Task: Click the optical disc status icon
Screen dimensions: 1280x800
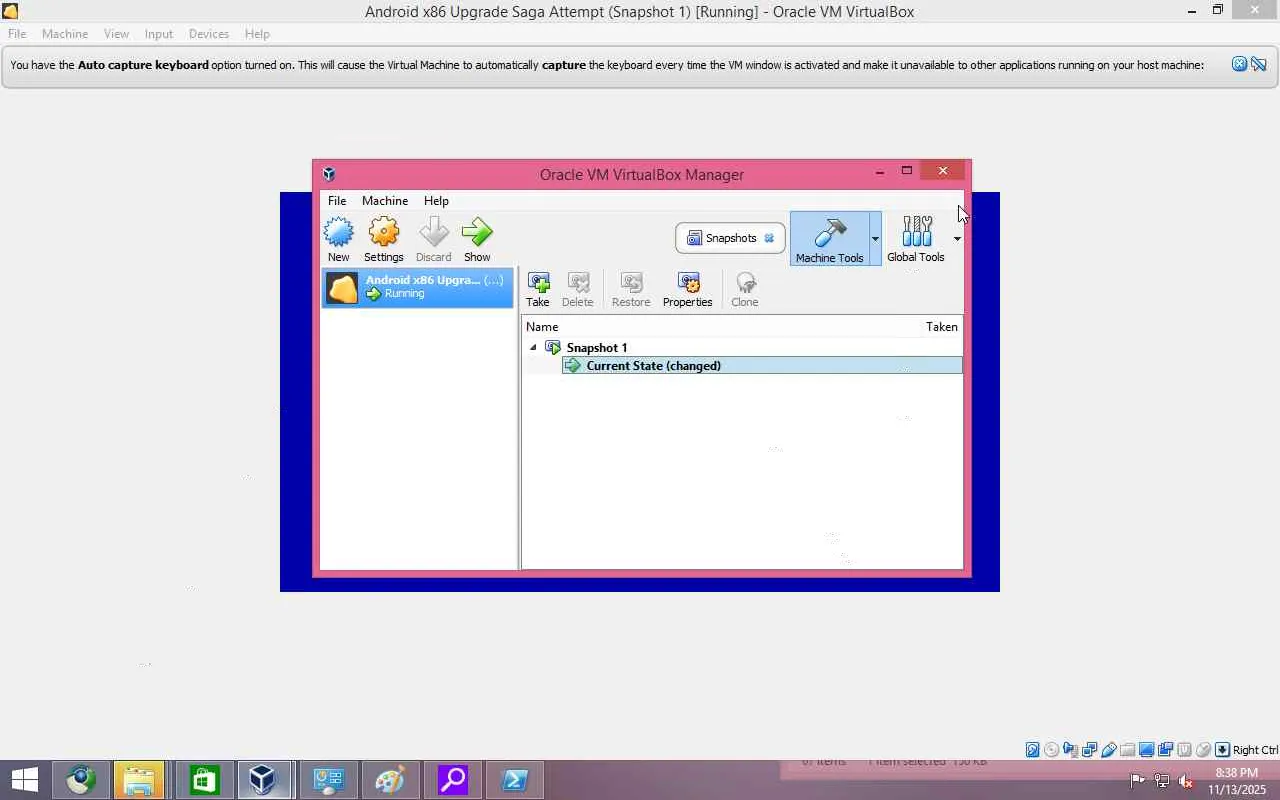Action: click(1052, 750)
